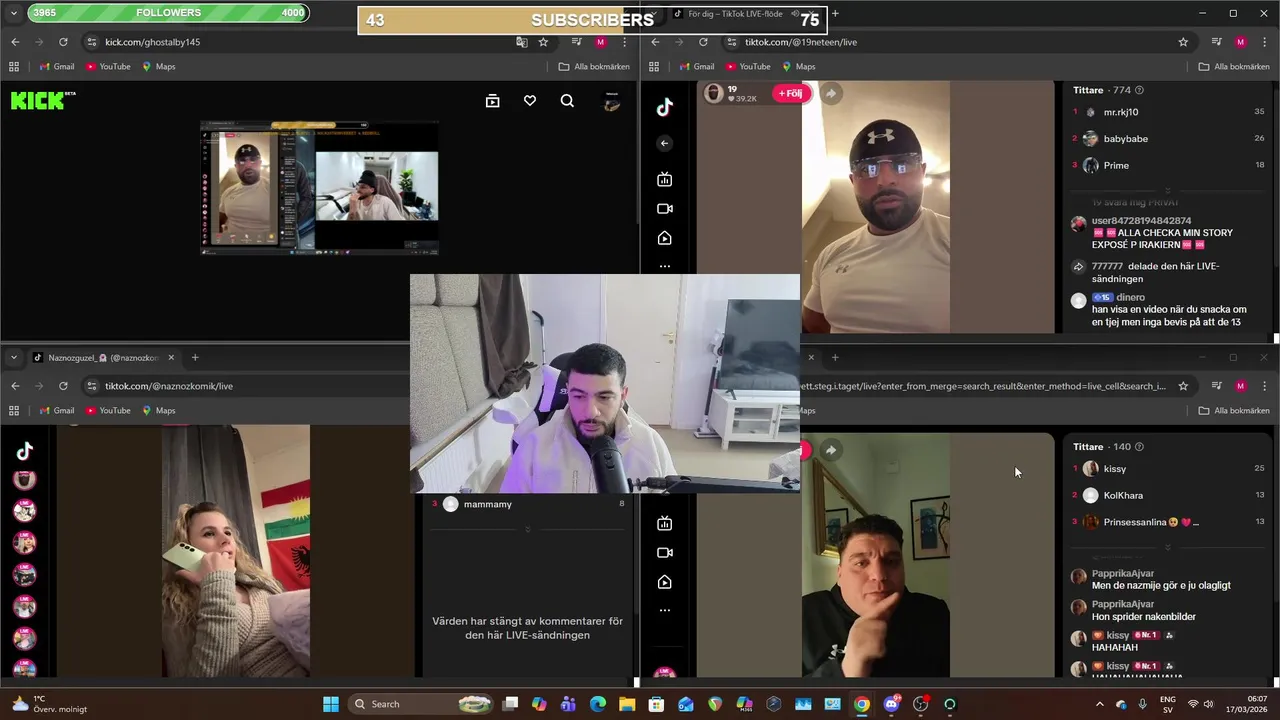Viewport: 1280px width, 720px height.
Task: Open the Chrome menu in the Kick window
Action: click(x=625, y=42)
